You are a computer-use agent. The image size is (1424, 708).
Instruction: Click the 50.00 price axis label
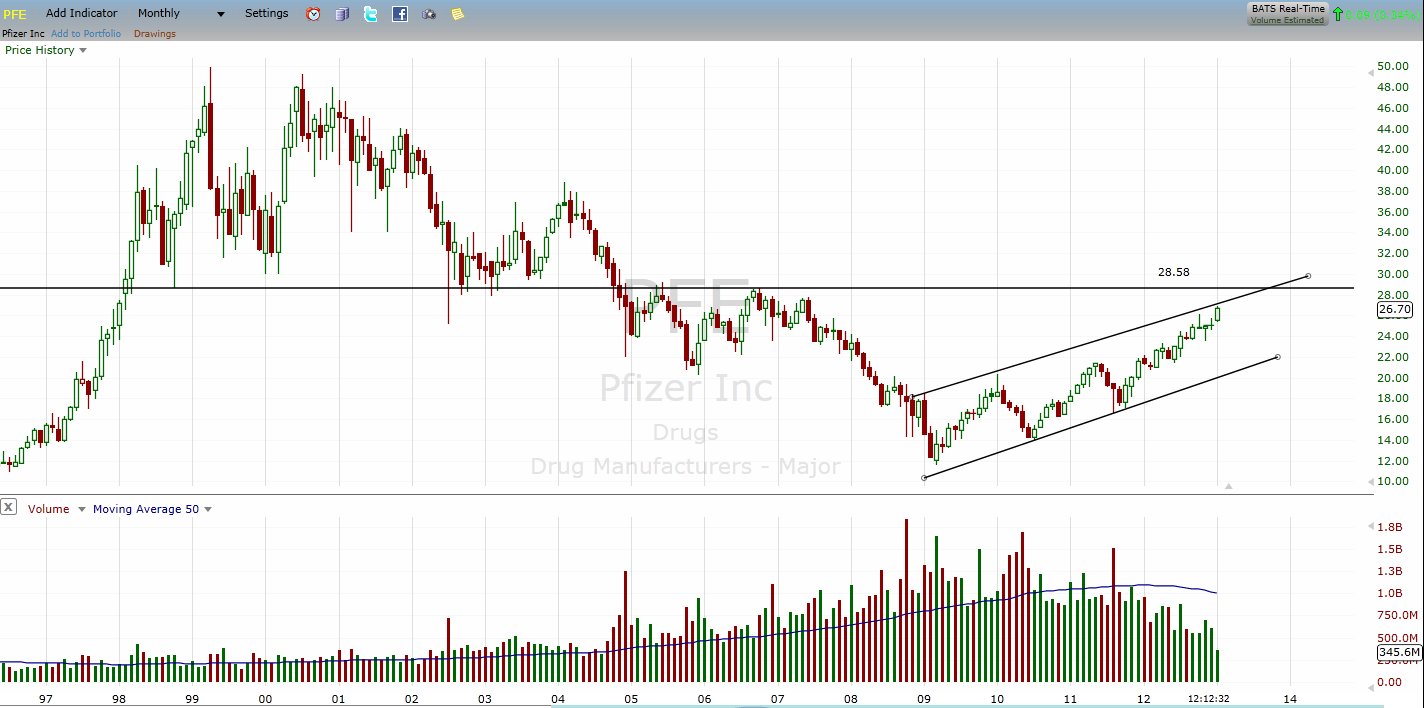(1393, 66)
